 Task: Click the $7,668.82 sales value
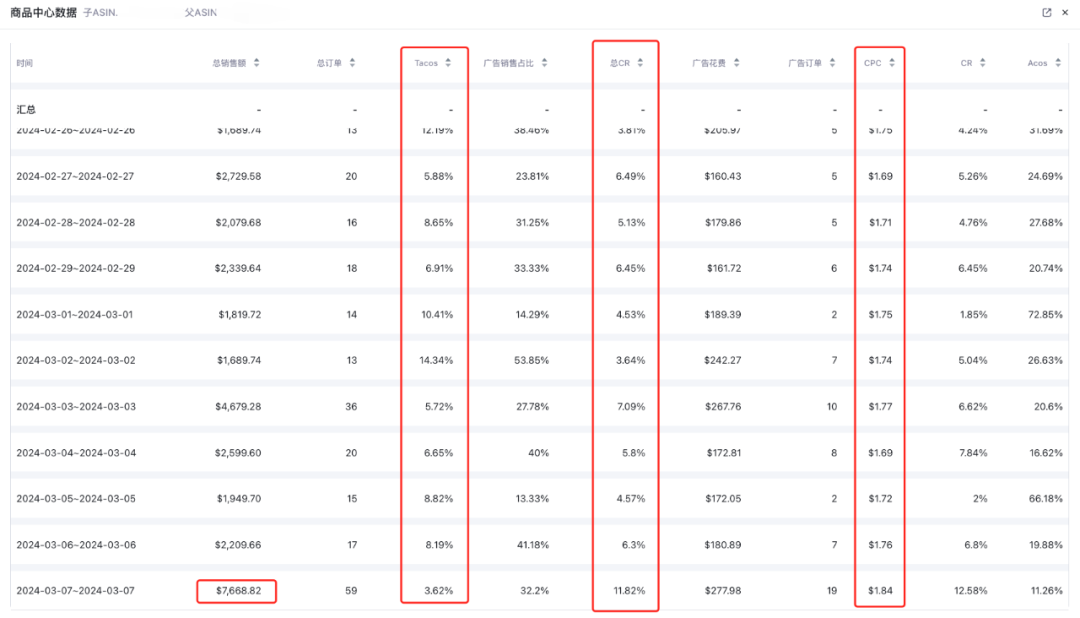click(x=238, y=590)
